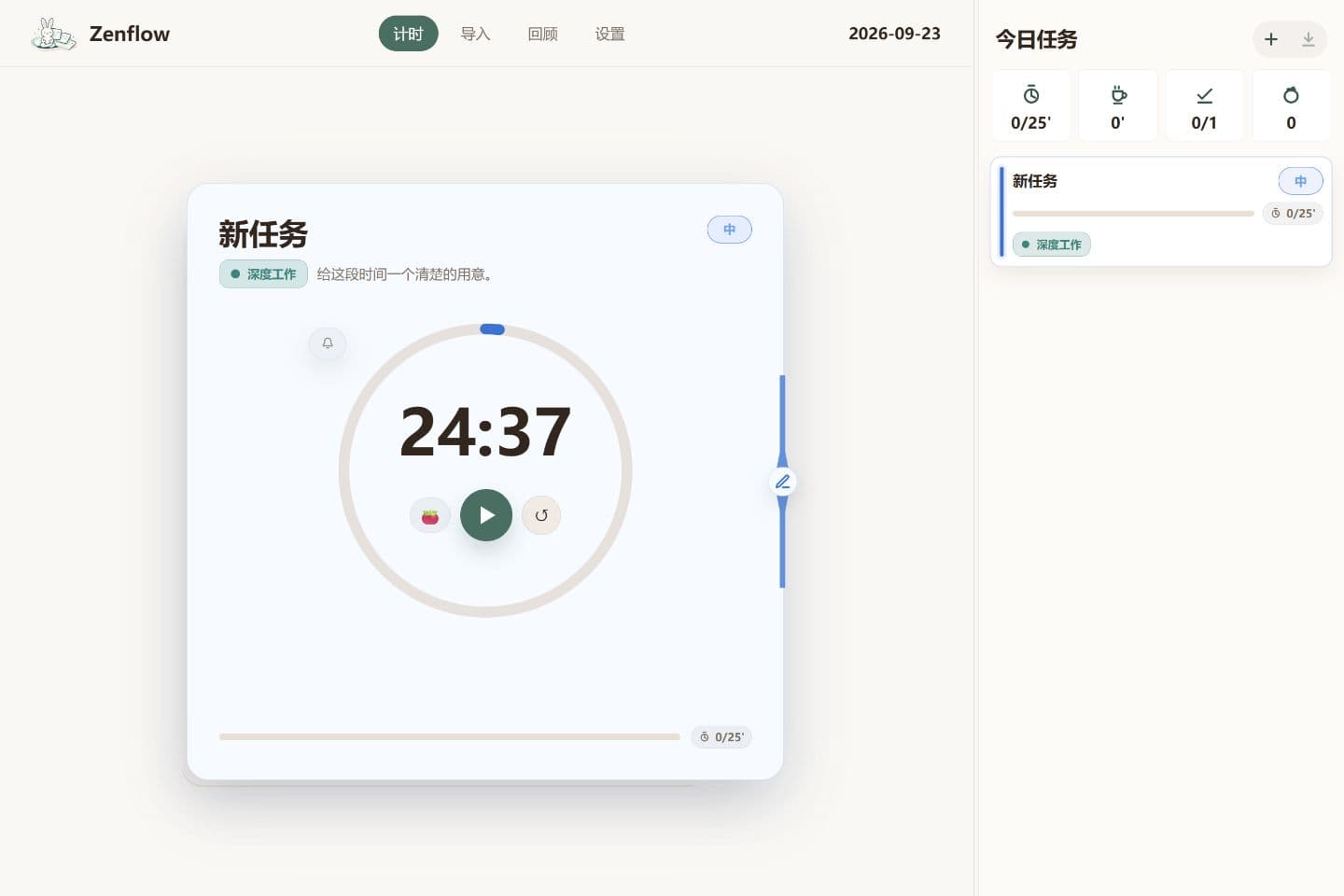The height and width of the screenshot is (896, 1344).
Task: Open the 导入 tab
Action: tap(475, 34)
